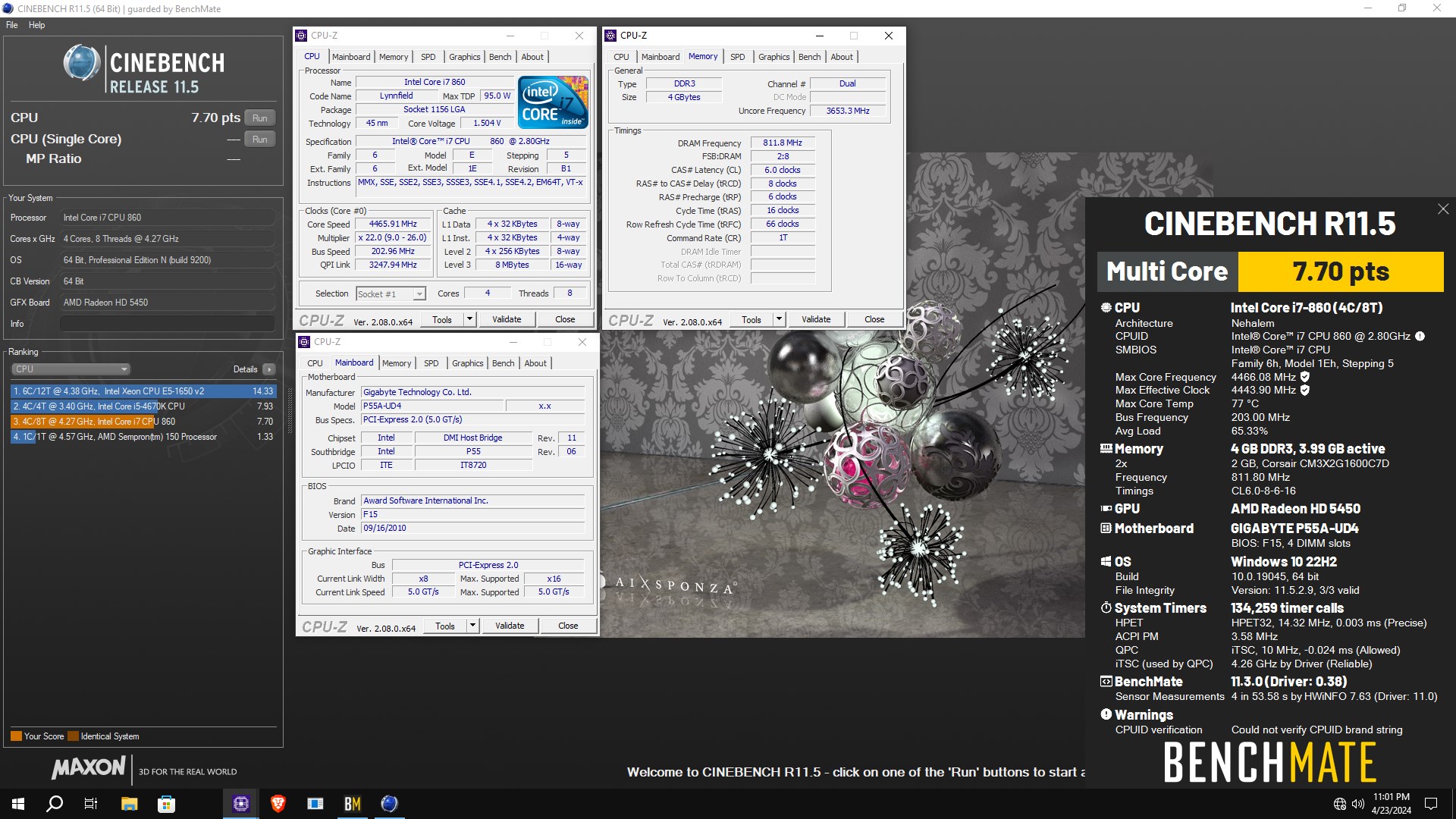Click Mainboard model field P55A-UD4
The height and width of the screenshot is (819, 1456).
coord(431,406)
